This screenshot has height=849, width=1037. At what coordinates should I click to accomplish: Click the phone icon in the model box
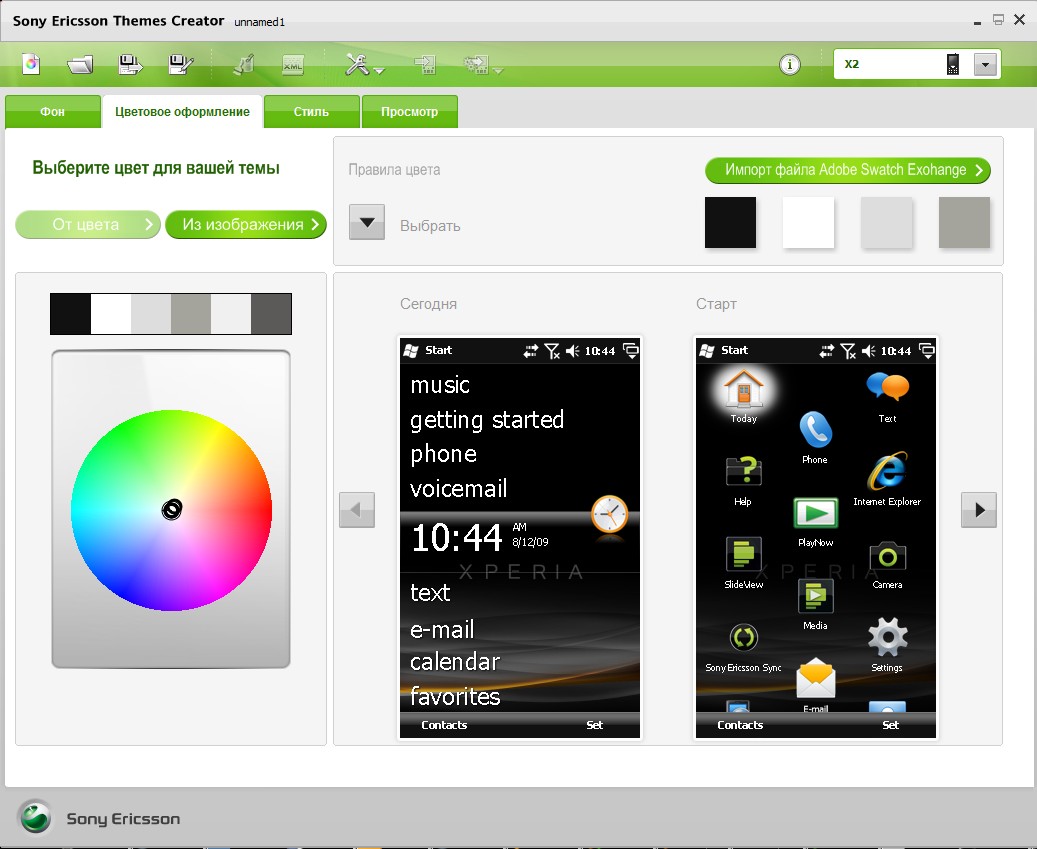(953, 64)
